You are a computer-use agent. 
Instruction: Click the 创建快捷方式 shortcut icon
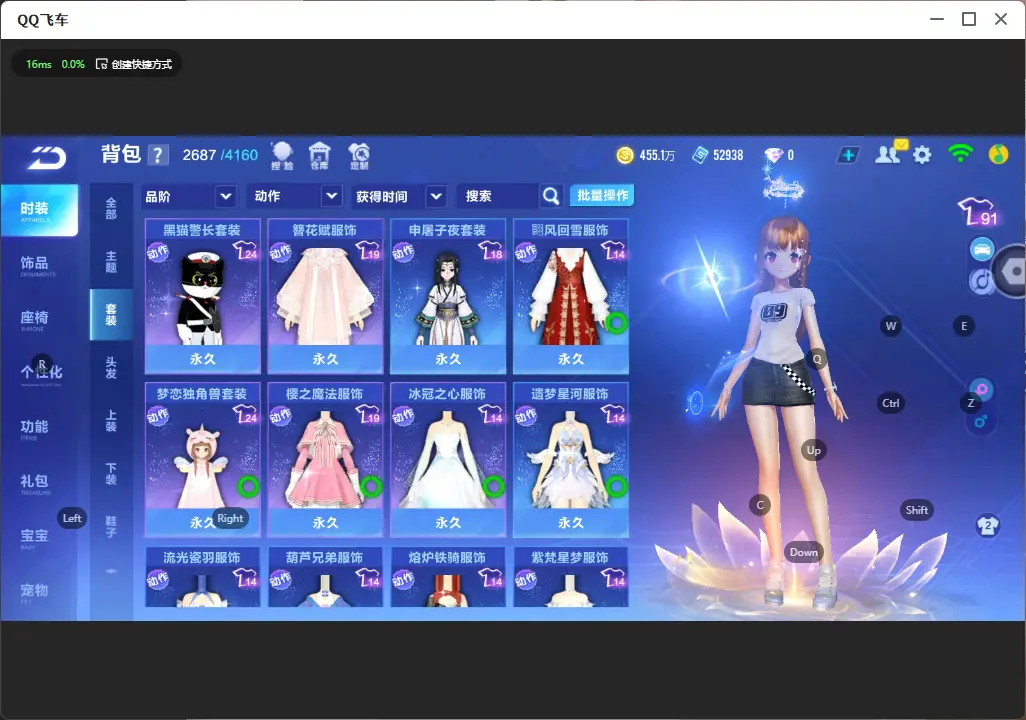(x=101, y=64)
